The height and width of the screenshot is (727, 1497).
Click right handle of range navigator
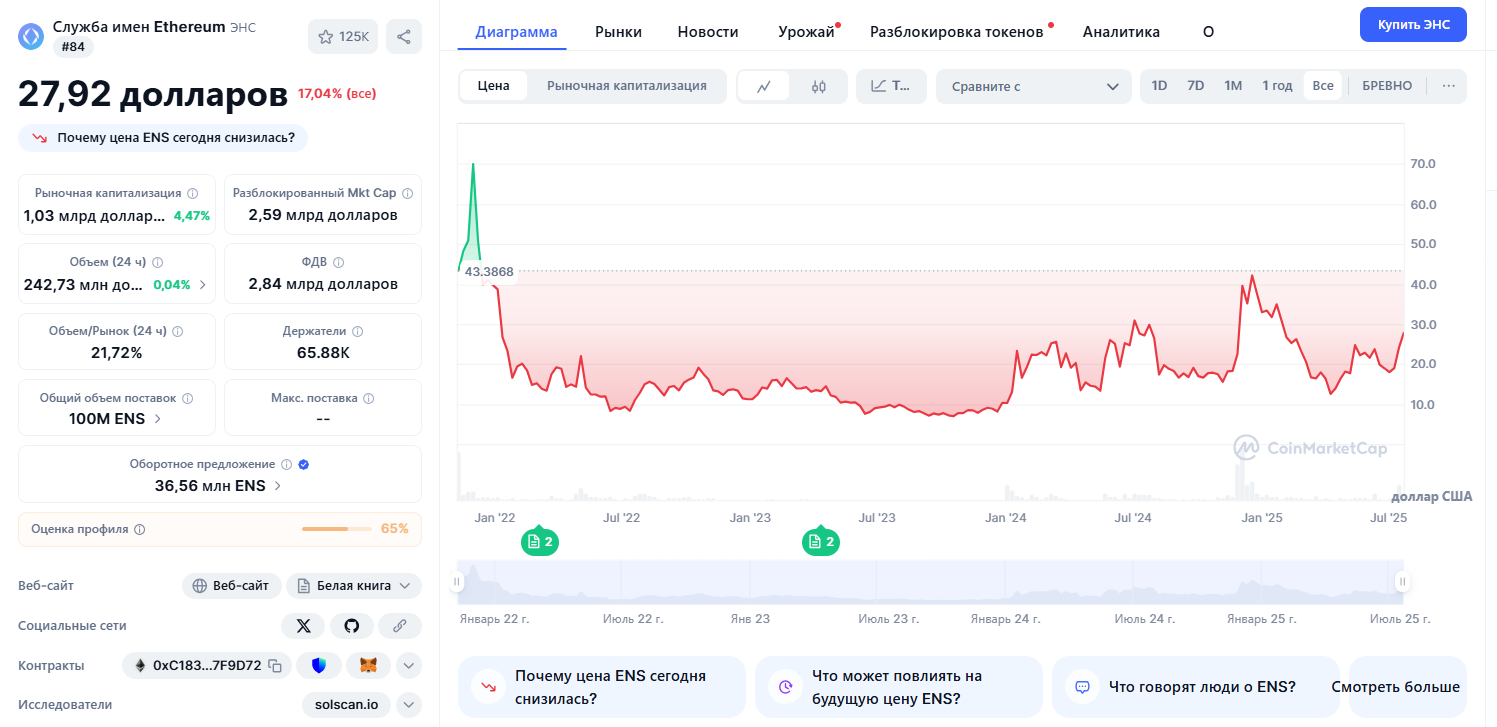coord(1402,581)
